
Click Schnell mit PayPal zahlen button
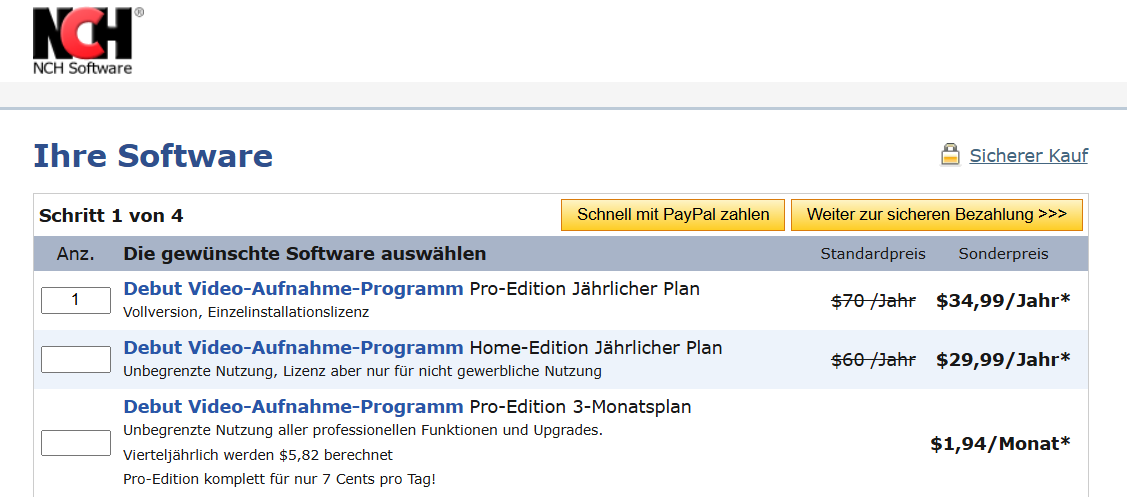(x=673, y=214)
